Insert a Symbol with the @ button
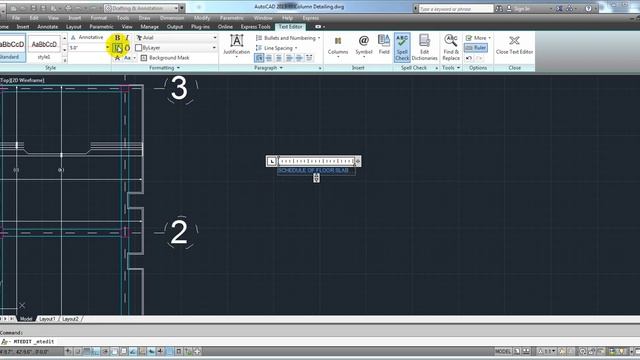The image size is (640, 360). tap(364, 45)
